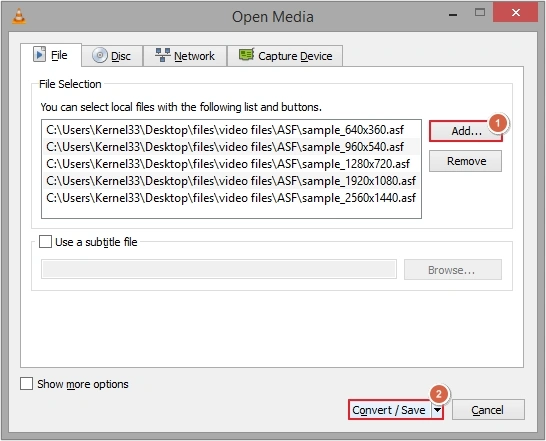The height and width of the screenshot is (441, 546).
Task: Minimize the Open Media dialog
Action: pyautogui.click(x=453, y=14)
